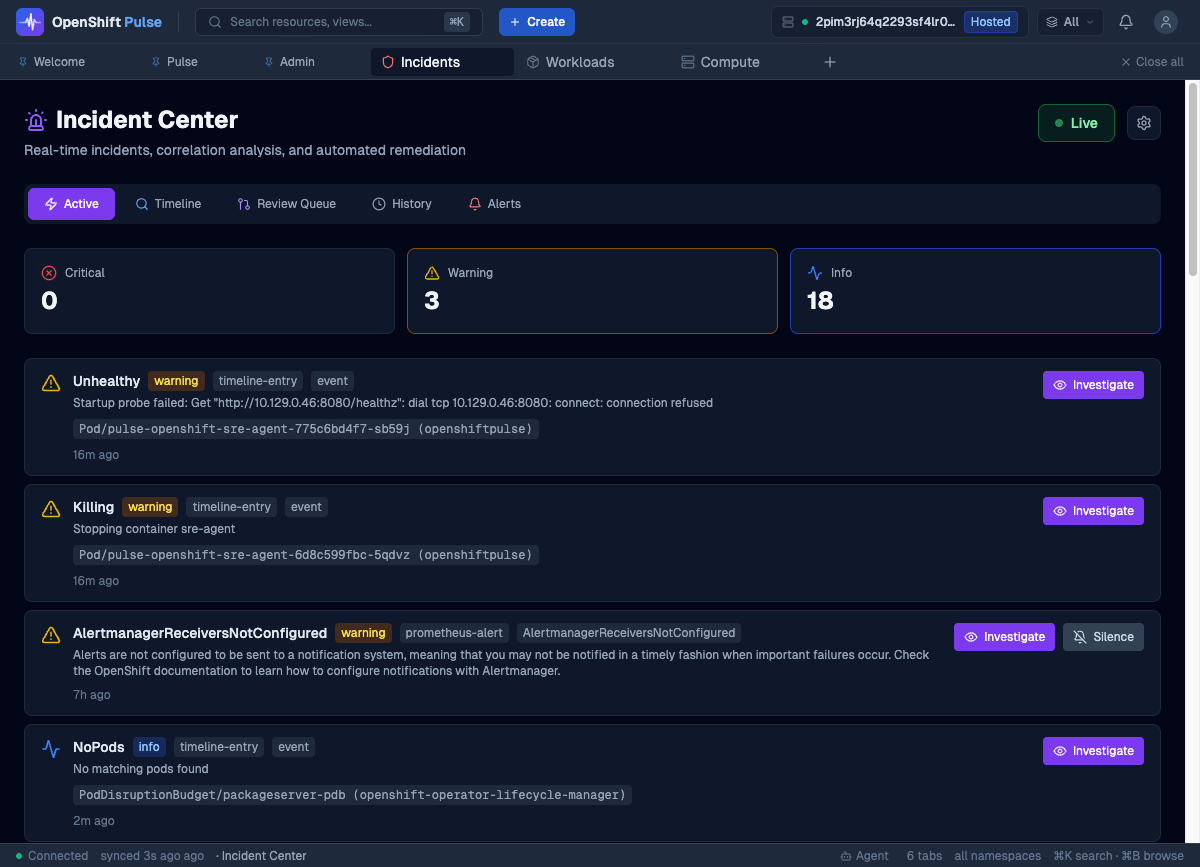Filter incidents by Warning card

[592, 290]
